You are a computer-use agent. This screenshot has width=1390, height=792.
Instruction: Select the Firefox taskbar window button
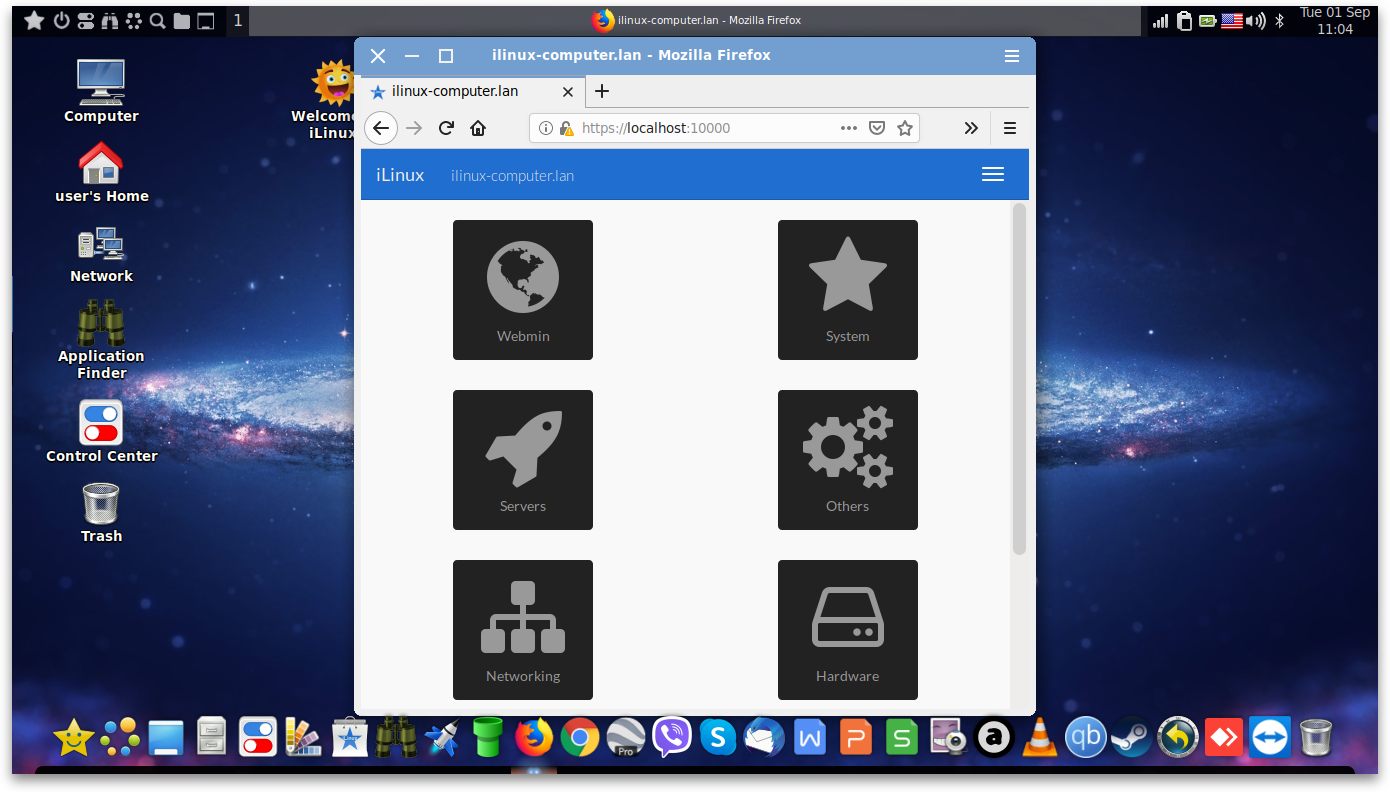tap(696, 20)
